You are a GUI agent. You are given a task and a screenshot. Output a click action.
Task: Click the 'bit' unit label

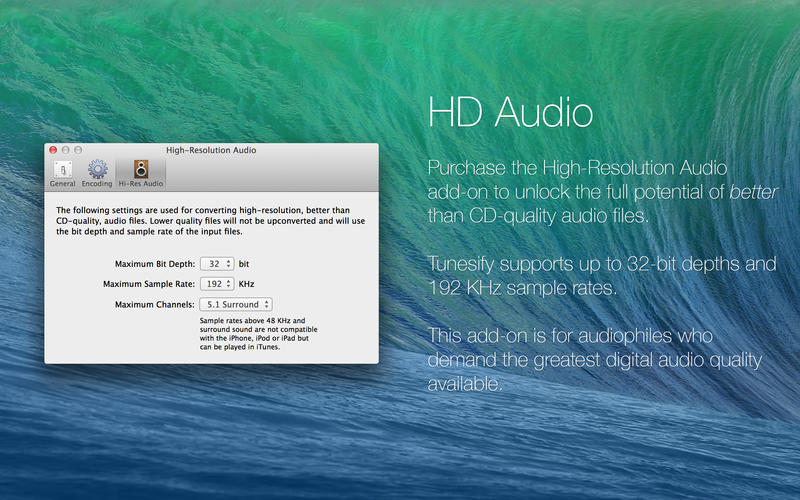tap(244, 264)
